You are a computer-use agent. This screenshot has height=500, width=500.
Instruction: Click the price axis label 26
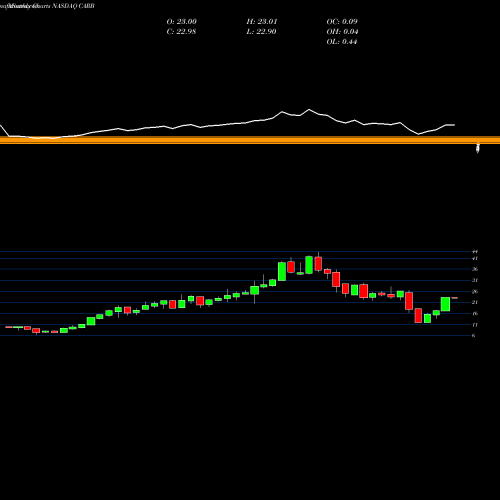tap(475, 292)
